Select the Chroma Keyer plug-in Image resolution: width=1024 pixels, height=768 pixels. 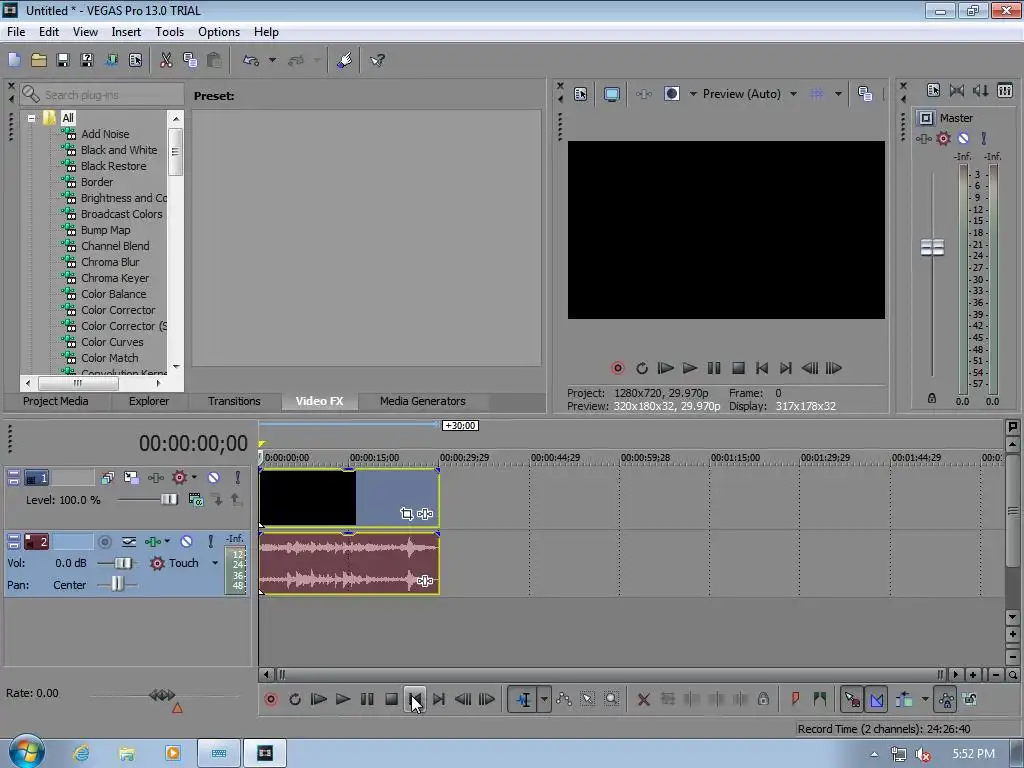coord(115,278)
